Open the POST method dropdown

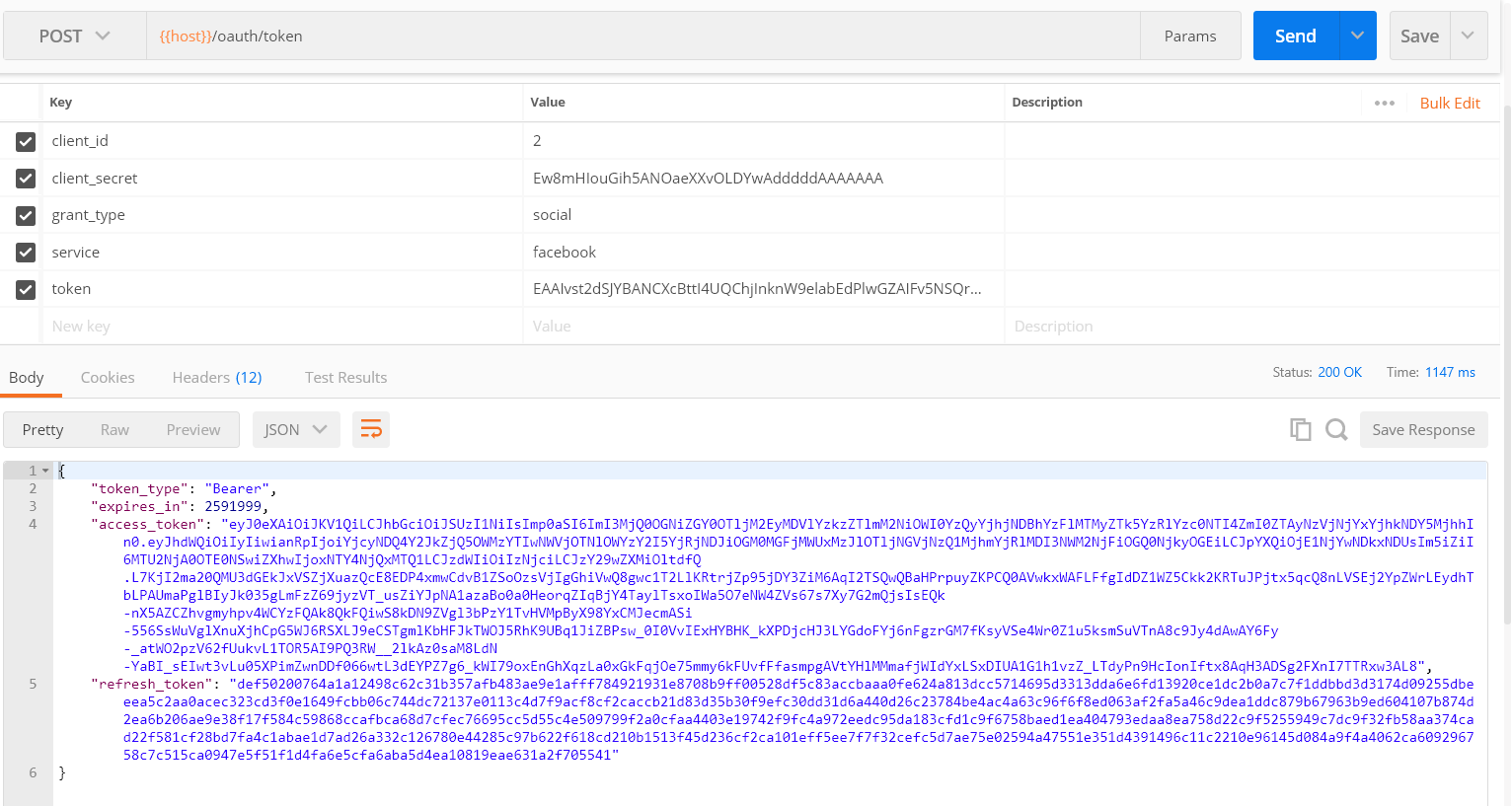pos(74,37)
